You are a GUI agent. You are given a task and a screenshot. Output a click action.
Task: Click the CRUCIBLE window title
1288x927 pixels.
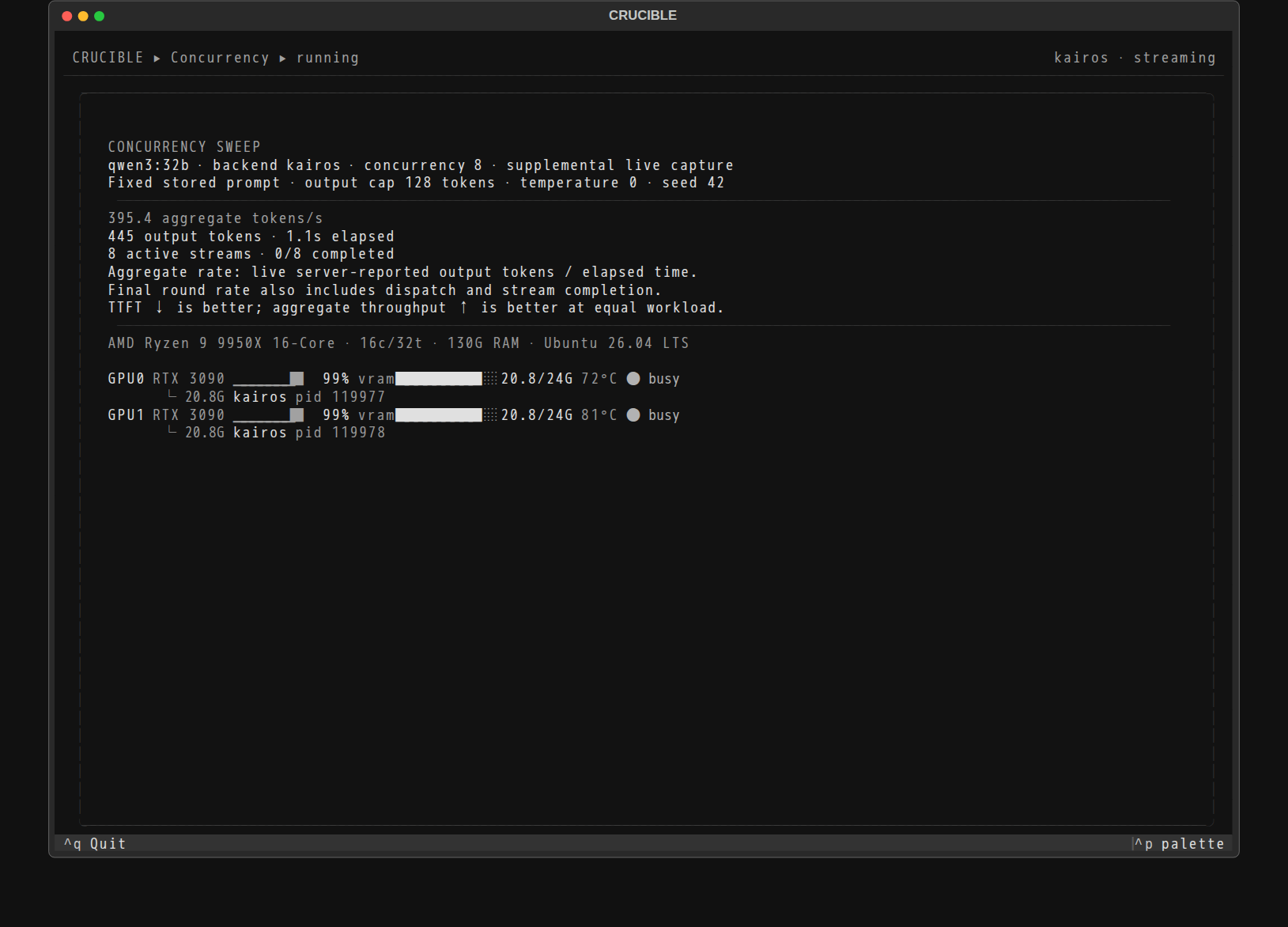pyautogui.click(x=643, y=15)
